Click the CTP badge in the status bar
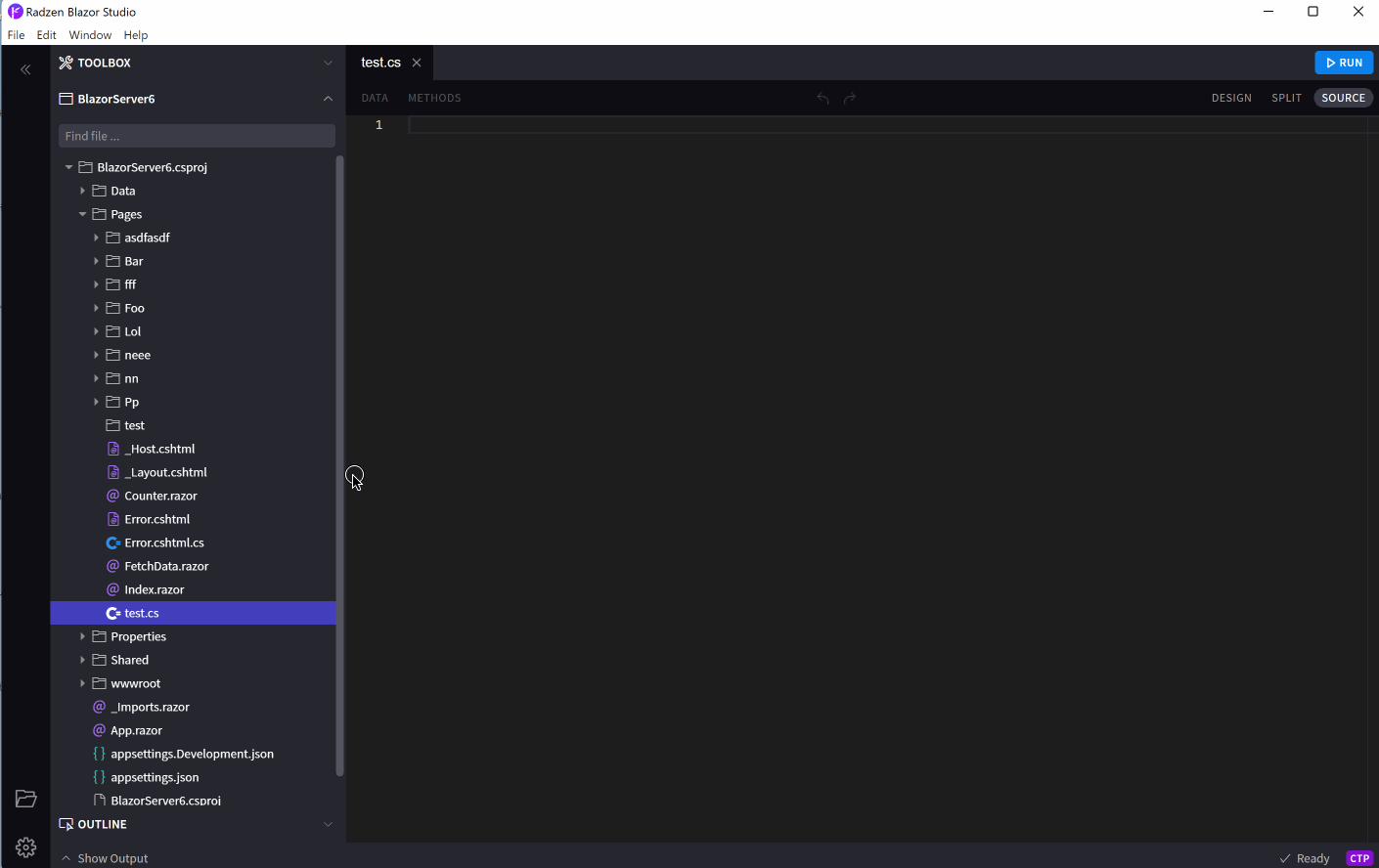Image resolution: width=1379 pixels, height=868 pixels. coord(1358,857)
